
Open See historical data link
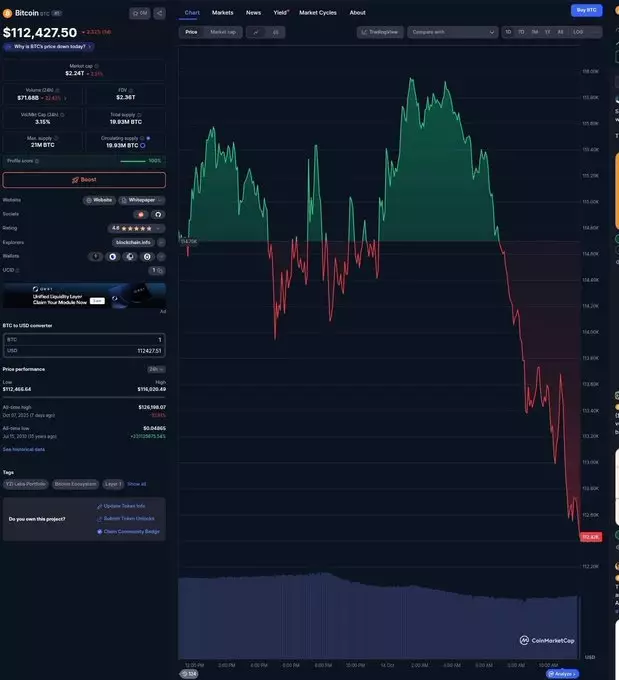pos(23,449)
